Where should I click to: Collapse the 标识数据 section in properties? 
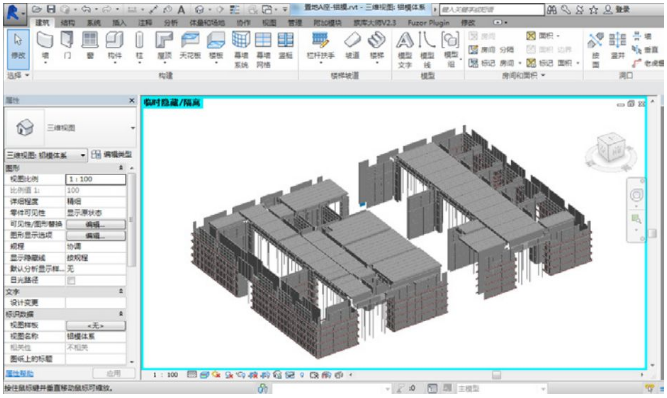pos(121,314)
